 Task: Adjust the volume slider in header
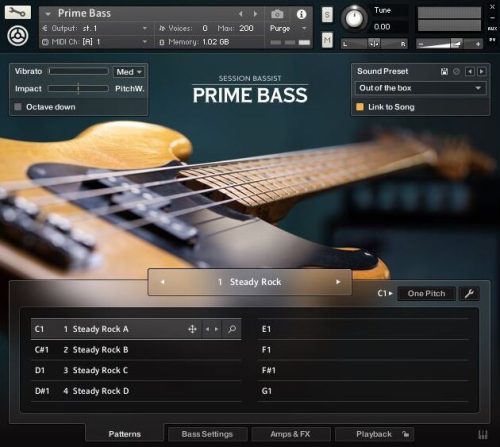[x=449, y=44]
